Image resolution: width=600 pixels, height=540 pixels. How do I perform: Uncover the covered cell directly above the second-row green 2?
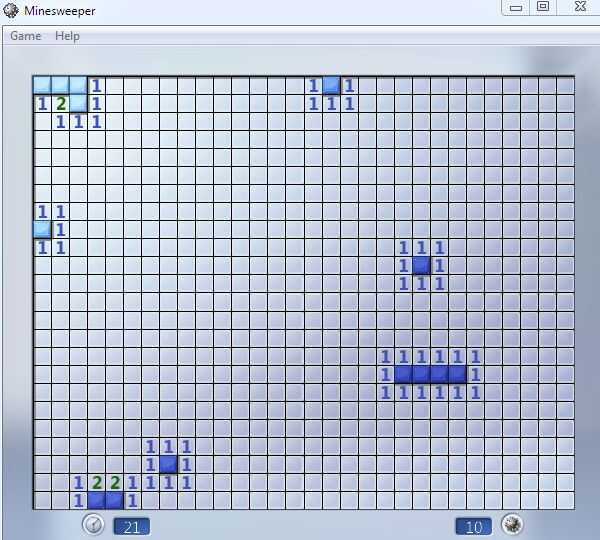[x=60, y=85]
